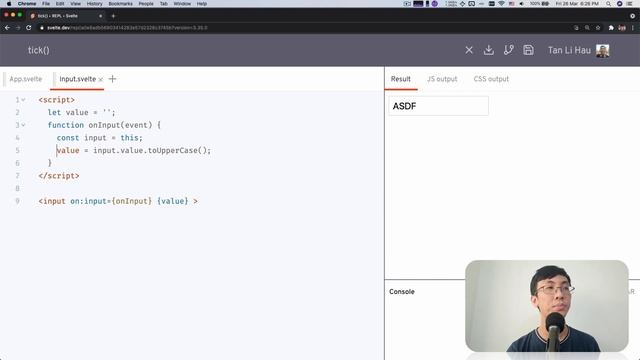Image resolution: width=640 pixels, height=360 pixels.
Task: Click the 'let value' code line
Action: 82,113
